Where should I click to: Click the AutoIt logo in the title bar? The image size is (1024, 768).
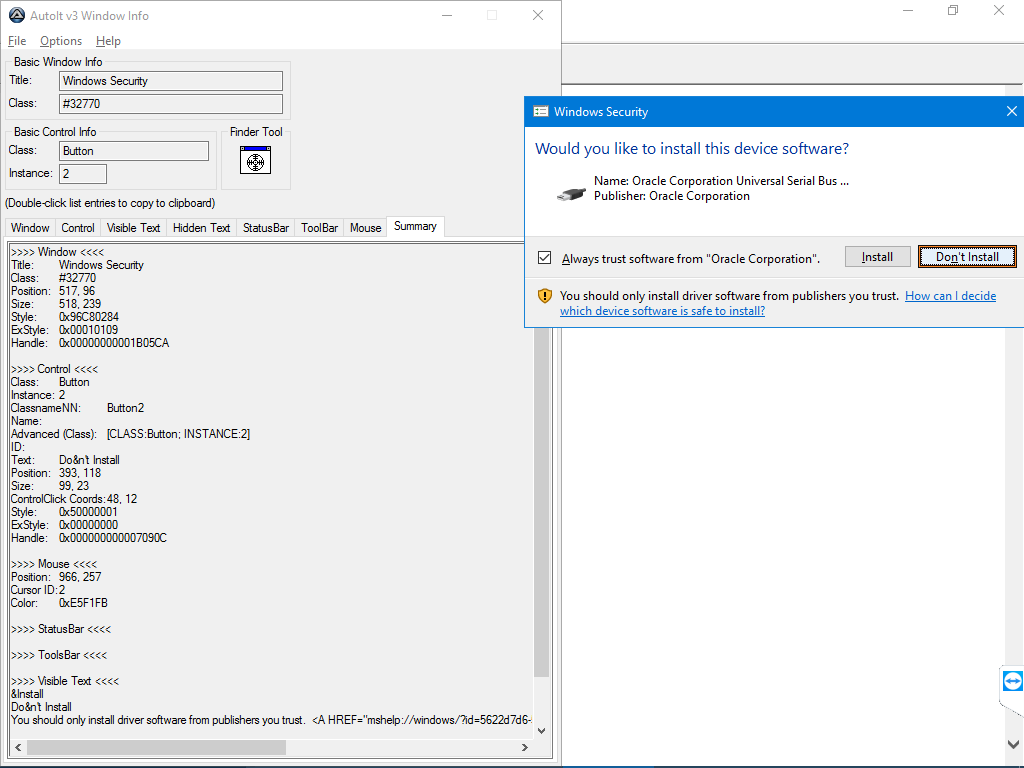(17, 15)
